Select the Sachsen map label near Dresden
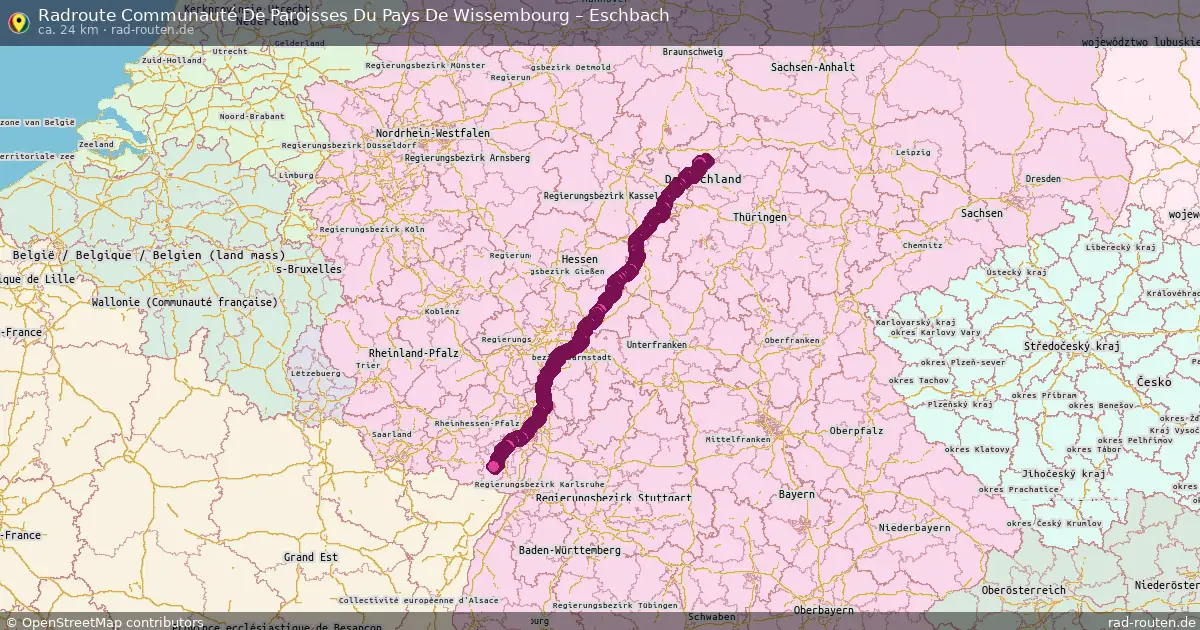Image resolution: width=1200 pixels, height=630 pixels. point(981,214)
